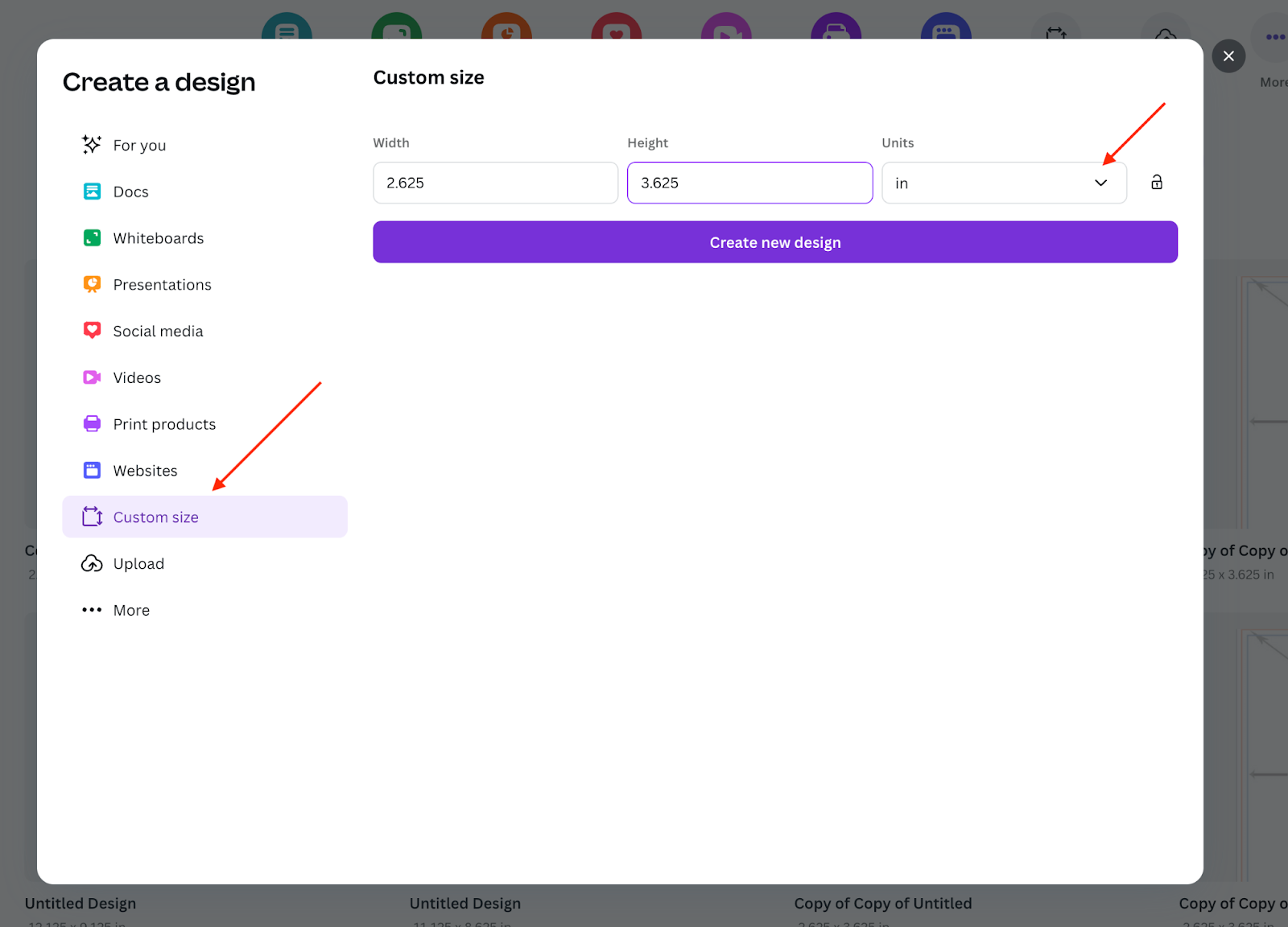Close the Create a design dialog
Screen dimensions: 1288x927
(x=1228, y=56)
